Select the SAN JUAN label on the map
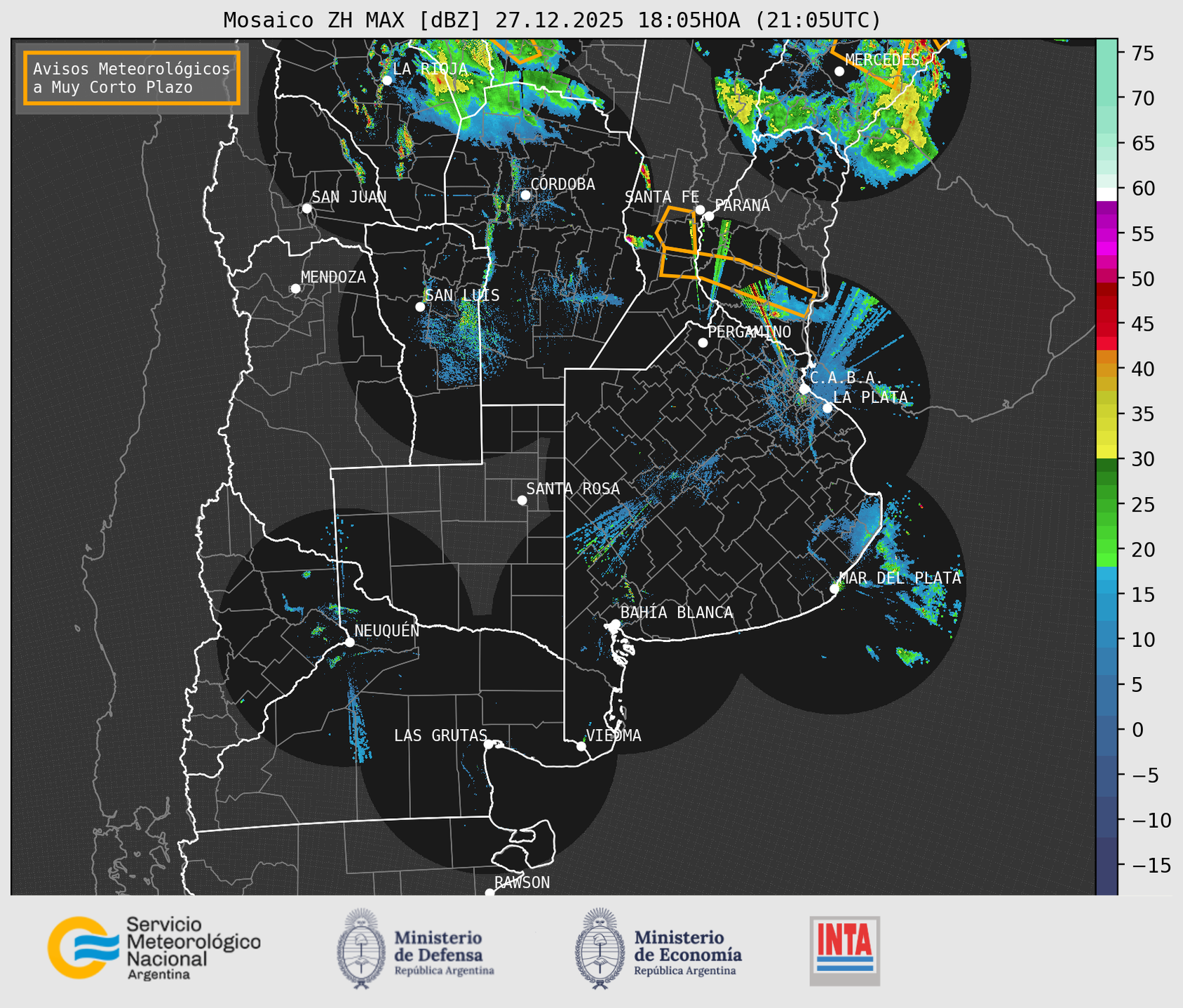The image size is (1183, 1008). click(x=349, y=197)
